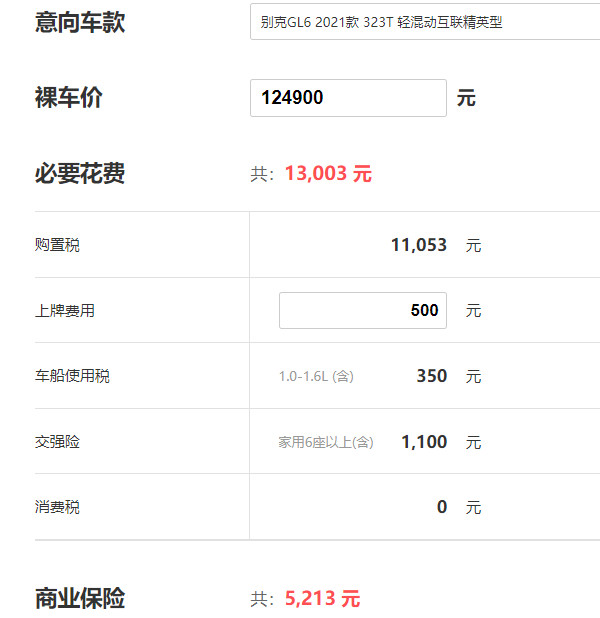This screenshot has width=600, height=618.
Task: Click the 商业保险 heading
Action: pos(80,598)
